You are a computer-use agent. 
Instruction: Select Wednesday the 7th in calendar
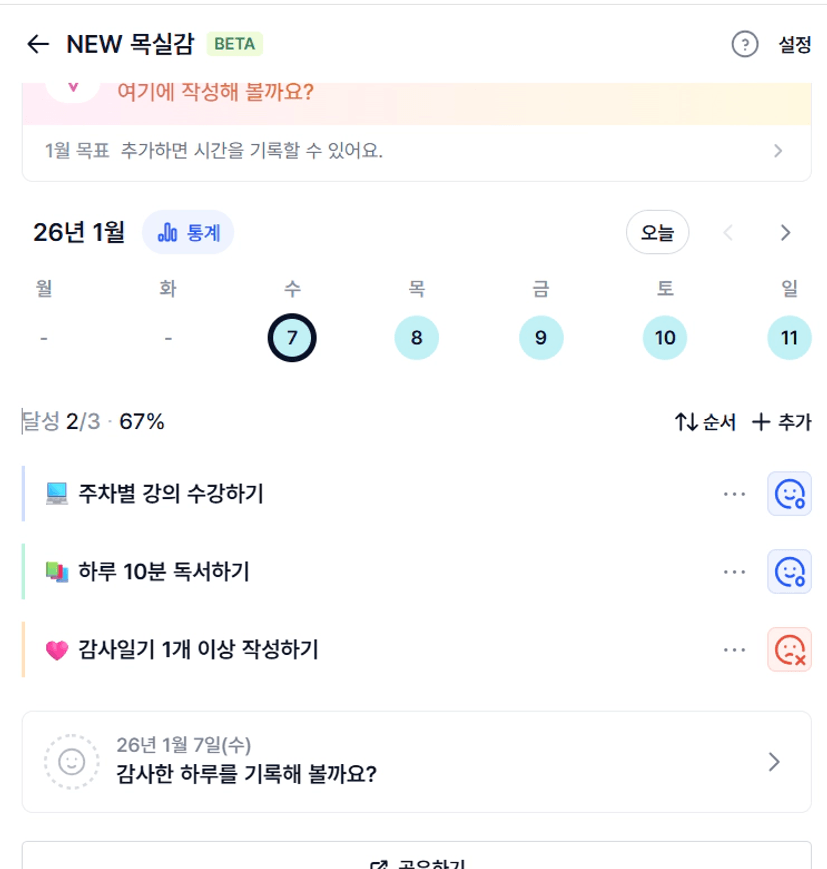click(x=292, y=337)
